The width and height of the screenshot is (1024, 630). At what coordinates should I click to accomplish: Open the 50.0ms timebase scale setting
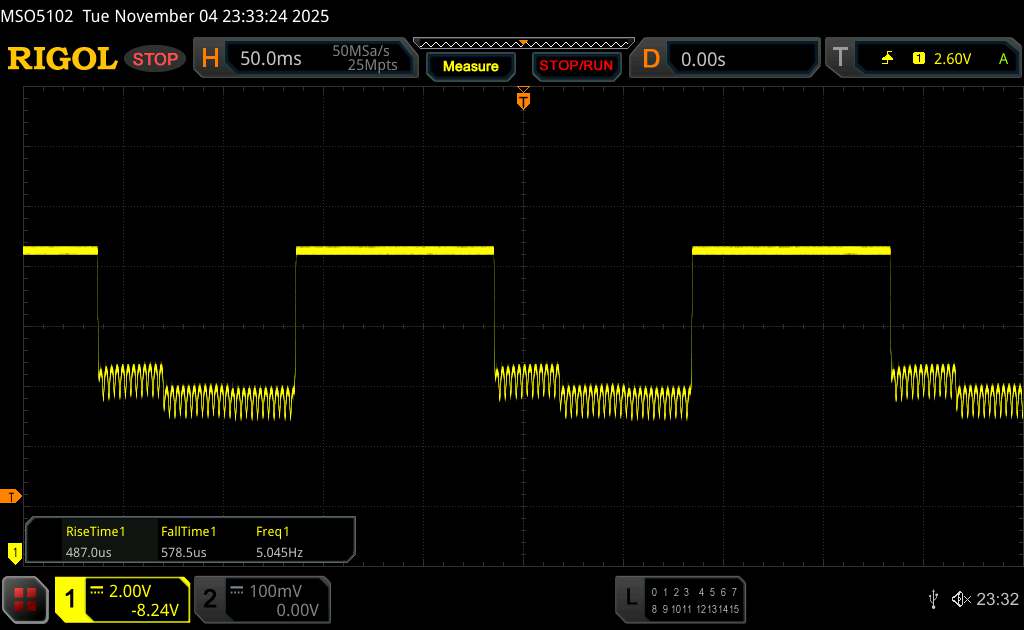271,59
